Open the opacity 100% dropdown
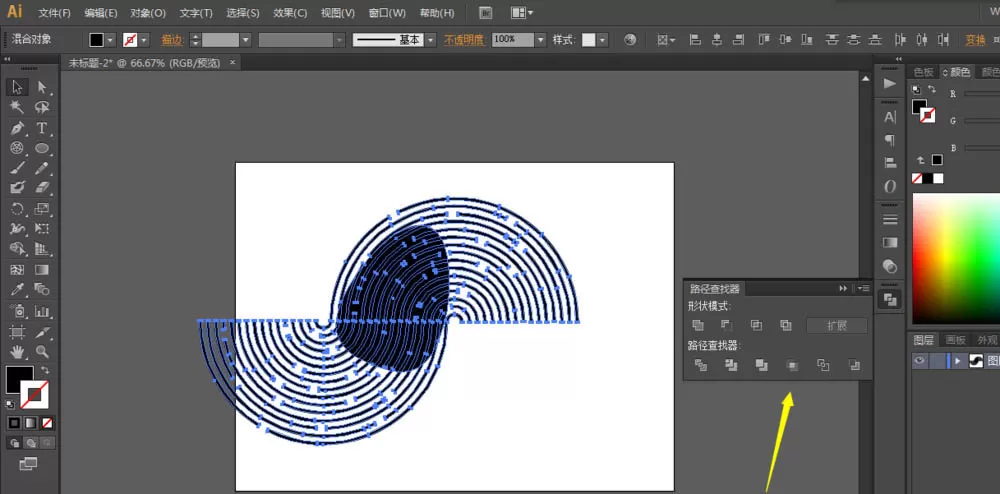 point(541,40)
